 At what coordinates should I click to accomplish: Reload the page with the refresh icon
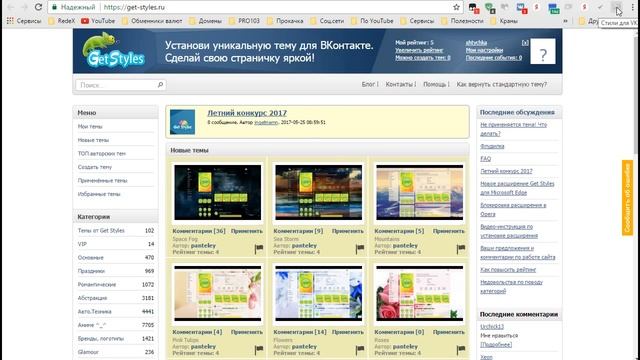38,7
